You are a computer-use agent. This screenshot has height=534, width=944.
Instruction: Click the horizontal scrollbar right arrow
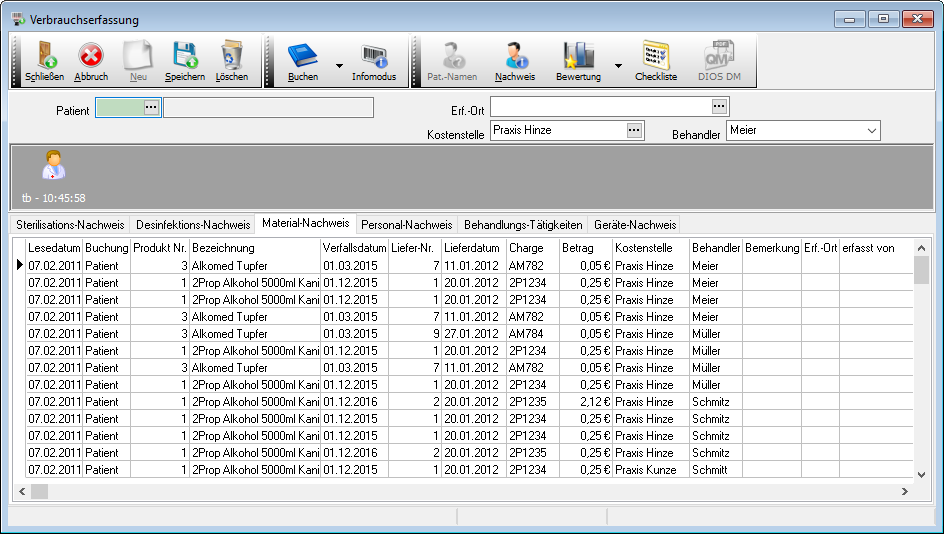click(x=904, y=491)
